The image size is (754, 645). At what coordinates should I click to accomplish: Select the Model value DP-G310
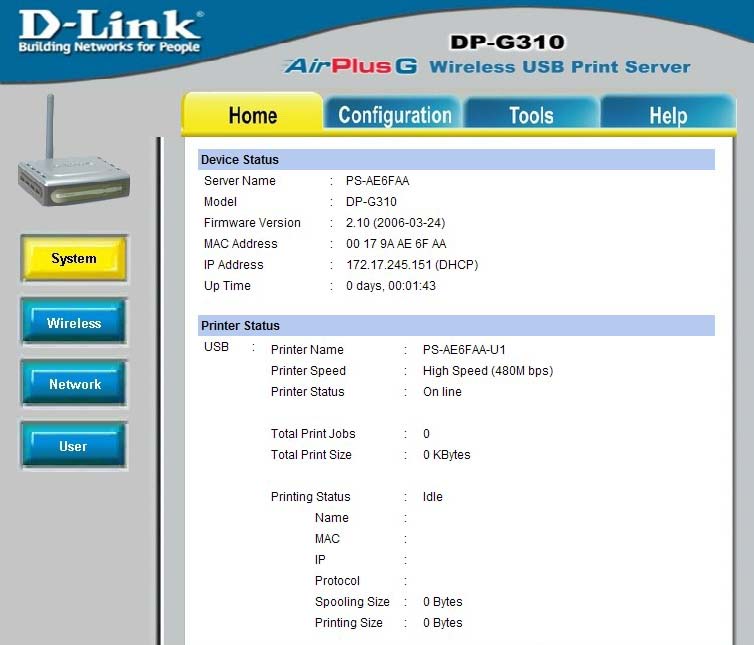371,202
